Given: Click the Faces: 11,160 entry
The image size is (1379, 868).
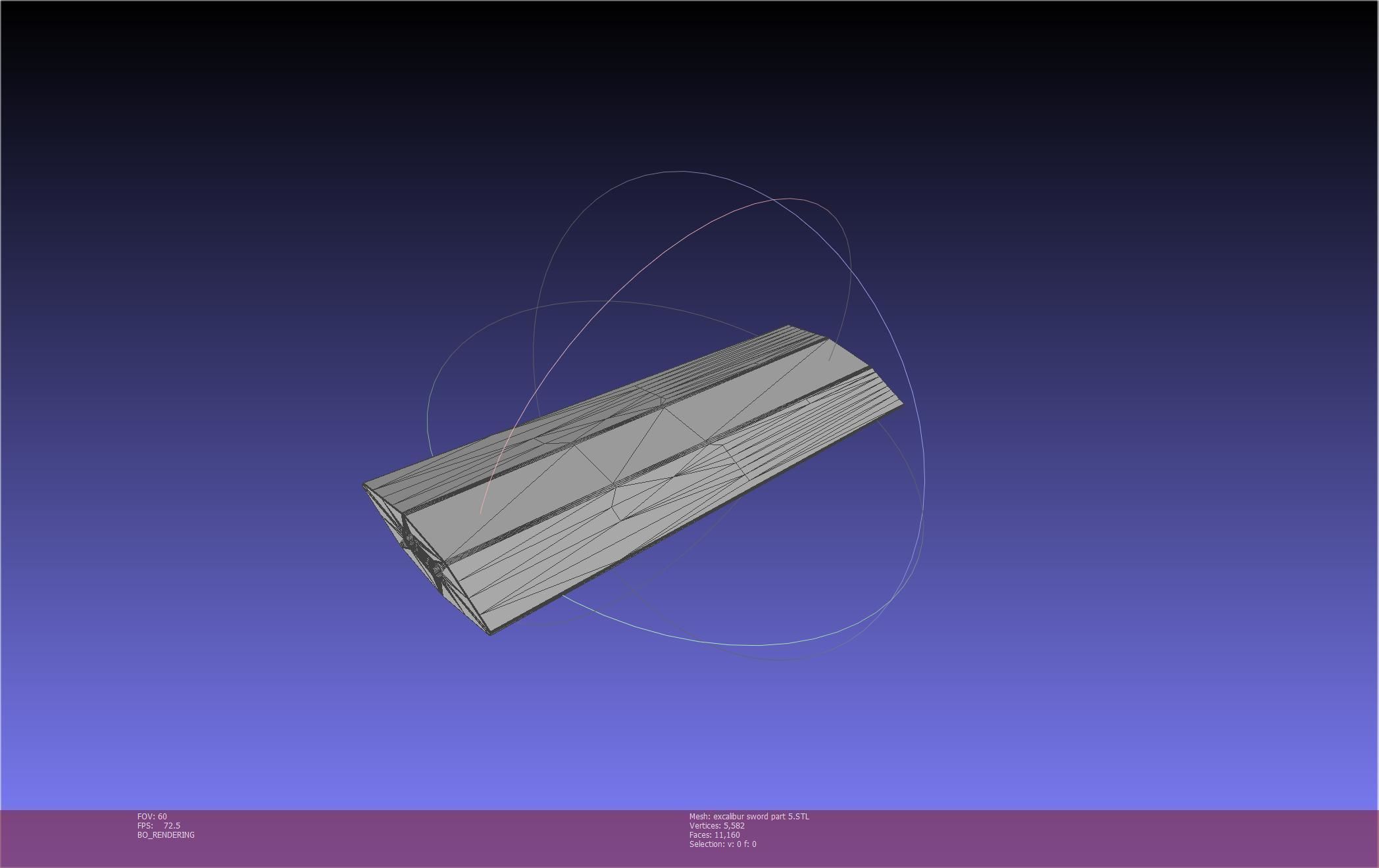Looking at the screenshot, I should (715, 834).
